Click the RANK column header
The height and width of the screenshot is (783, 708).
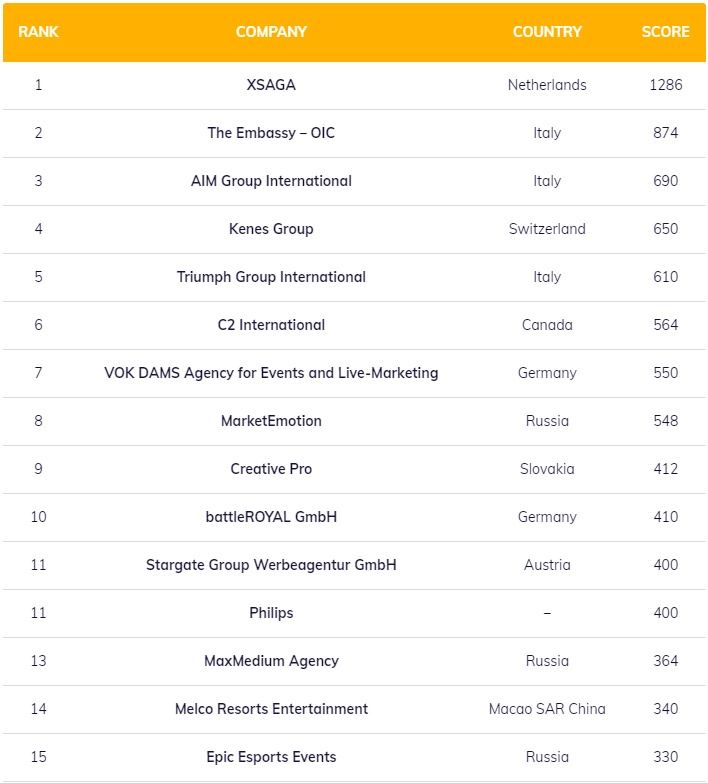38,32
